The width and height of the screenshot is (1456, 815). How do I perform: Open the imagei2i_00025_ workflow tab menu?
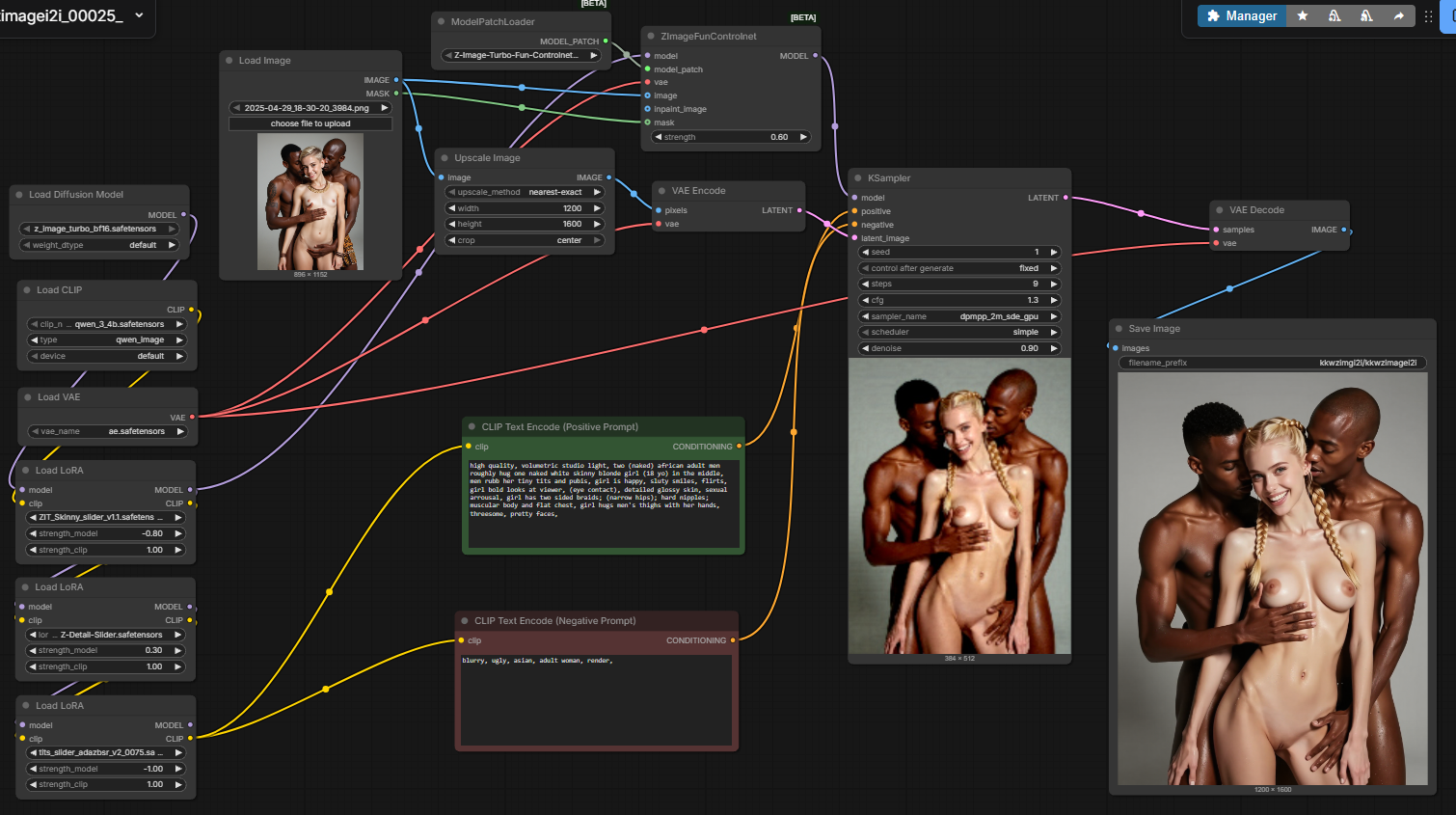click(x=139, y=14)
